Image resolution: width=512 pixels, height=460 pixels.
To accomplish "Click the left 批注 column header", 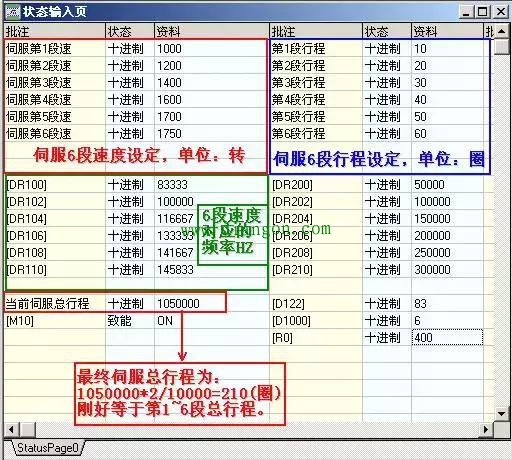I will 55,32.
